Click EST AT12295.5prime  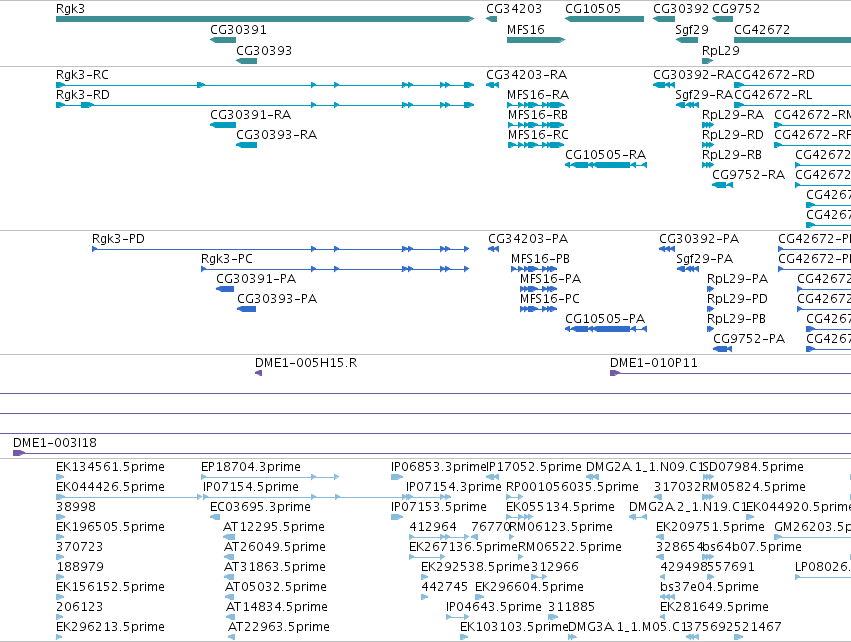[x=229, y=537]
